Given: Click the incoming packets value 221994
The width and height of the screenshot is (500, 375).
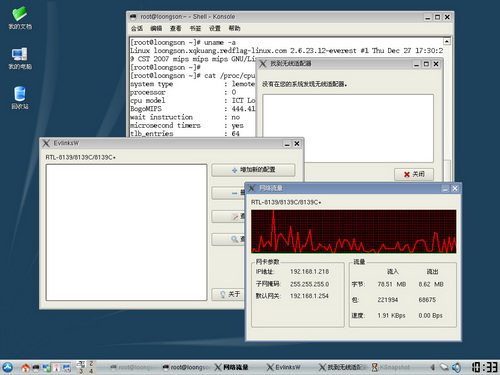Looking at the screenshot, I should pyautogui.click(x=388, y=300).
